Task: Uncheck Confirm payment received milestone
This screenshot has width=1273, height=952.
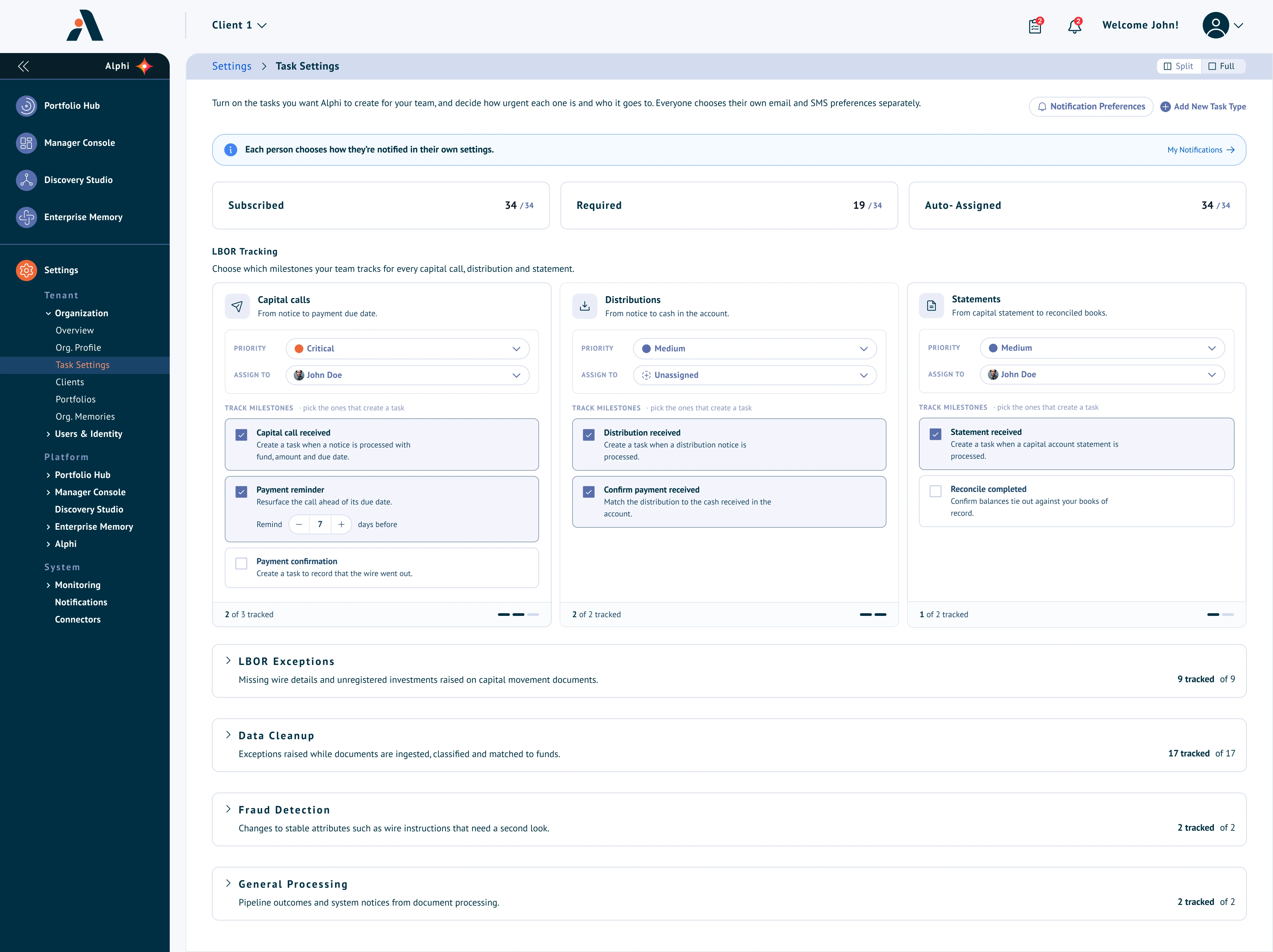Action: [x=589, y=492]
